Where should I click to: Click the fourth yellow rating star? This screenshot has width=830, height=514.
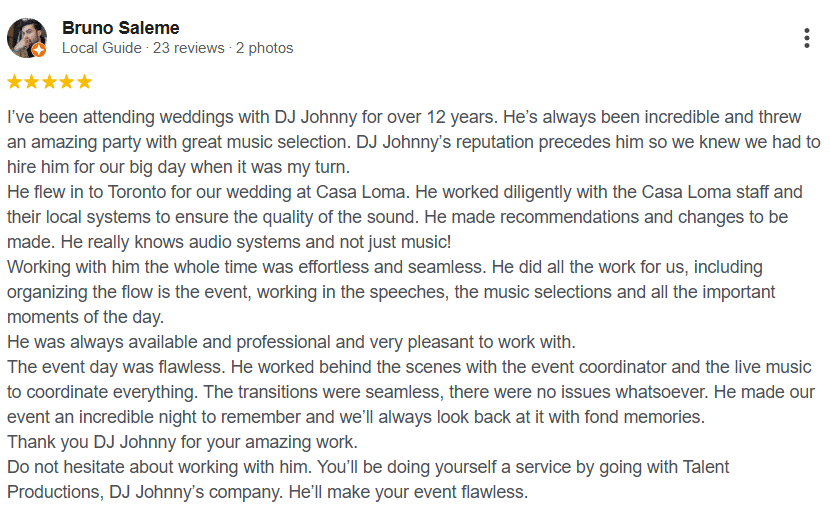[67, 82]
